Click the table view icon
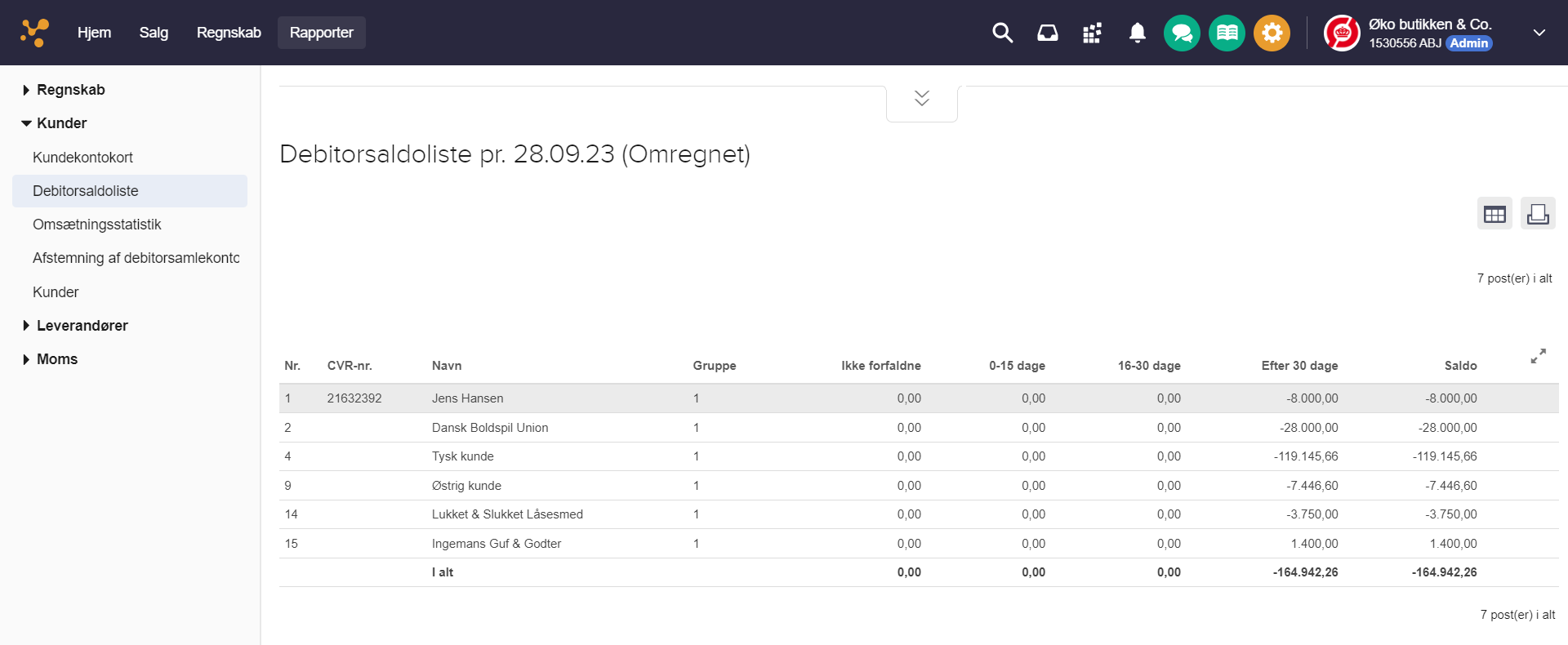 coord(1494,214)
